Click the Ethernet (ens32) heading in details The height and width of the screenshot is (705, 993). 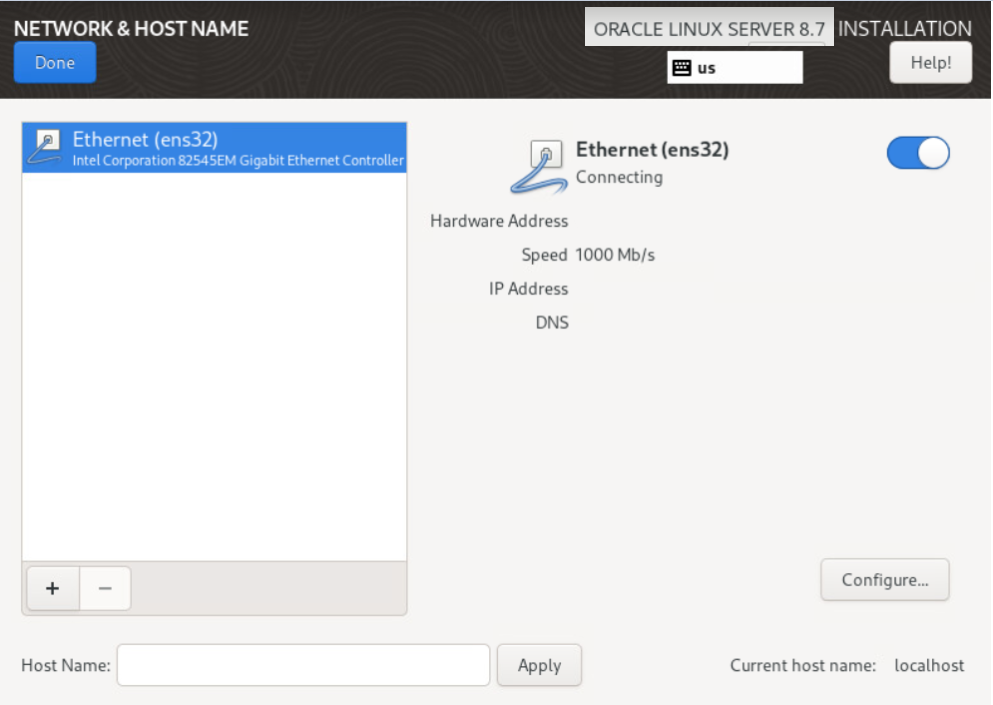point(652,150)
